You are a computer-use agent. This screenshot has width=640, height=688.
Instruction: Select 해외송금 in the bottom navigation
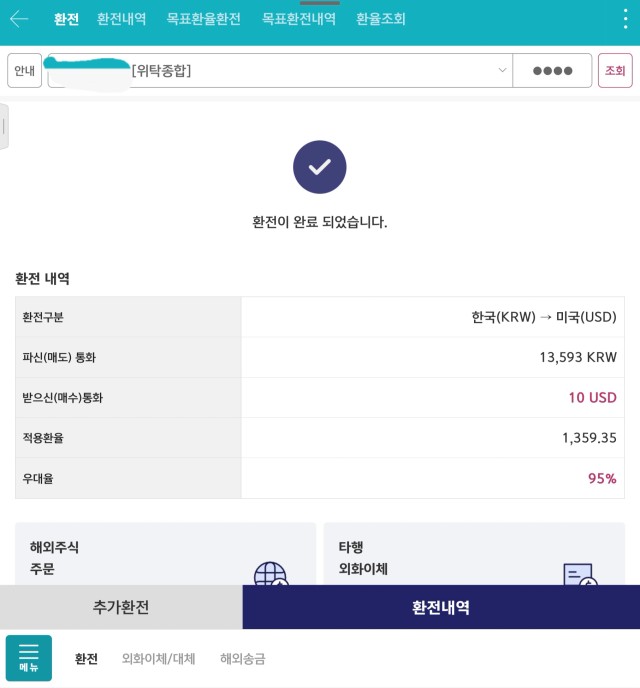(x=243, y=659)
